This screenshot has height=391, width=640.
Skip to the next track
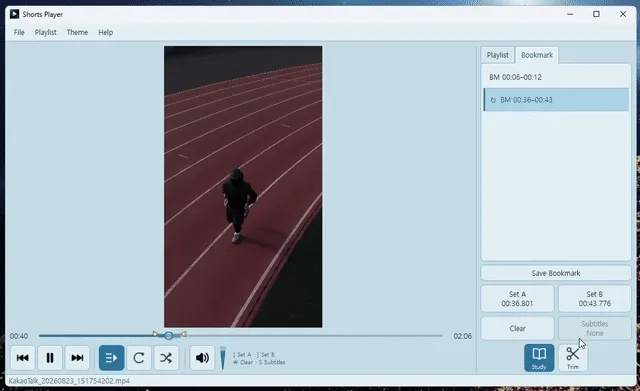77,358
